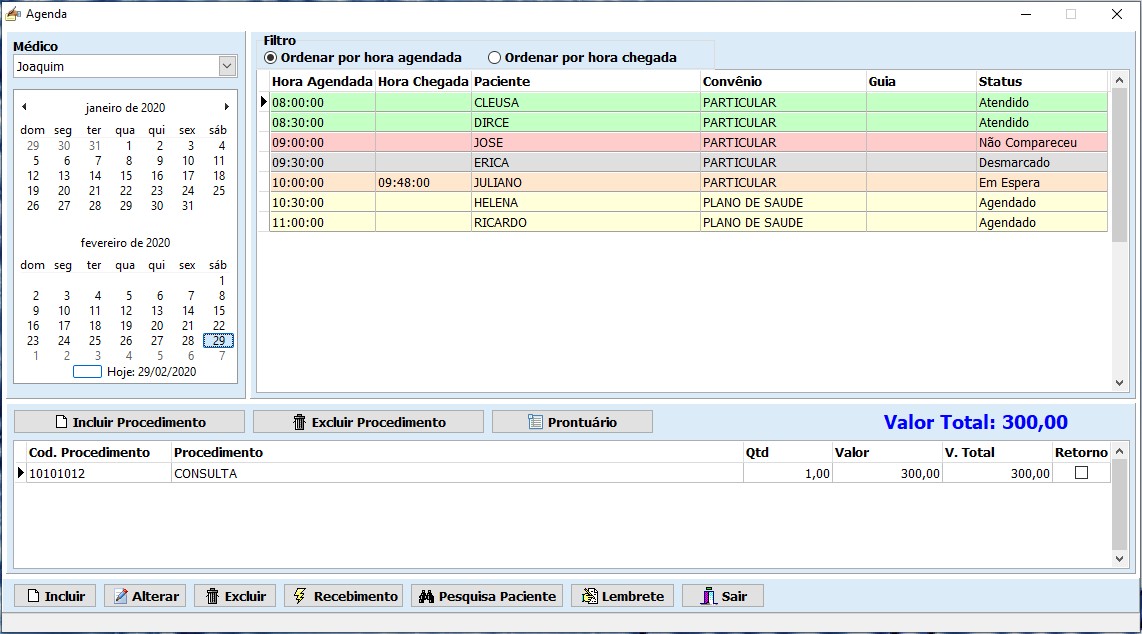Select Ordenar por hora chegada radio
The height and width of the screenshot is (634, 1142).
pos(495,58)
